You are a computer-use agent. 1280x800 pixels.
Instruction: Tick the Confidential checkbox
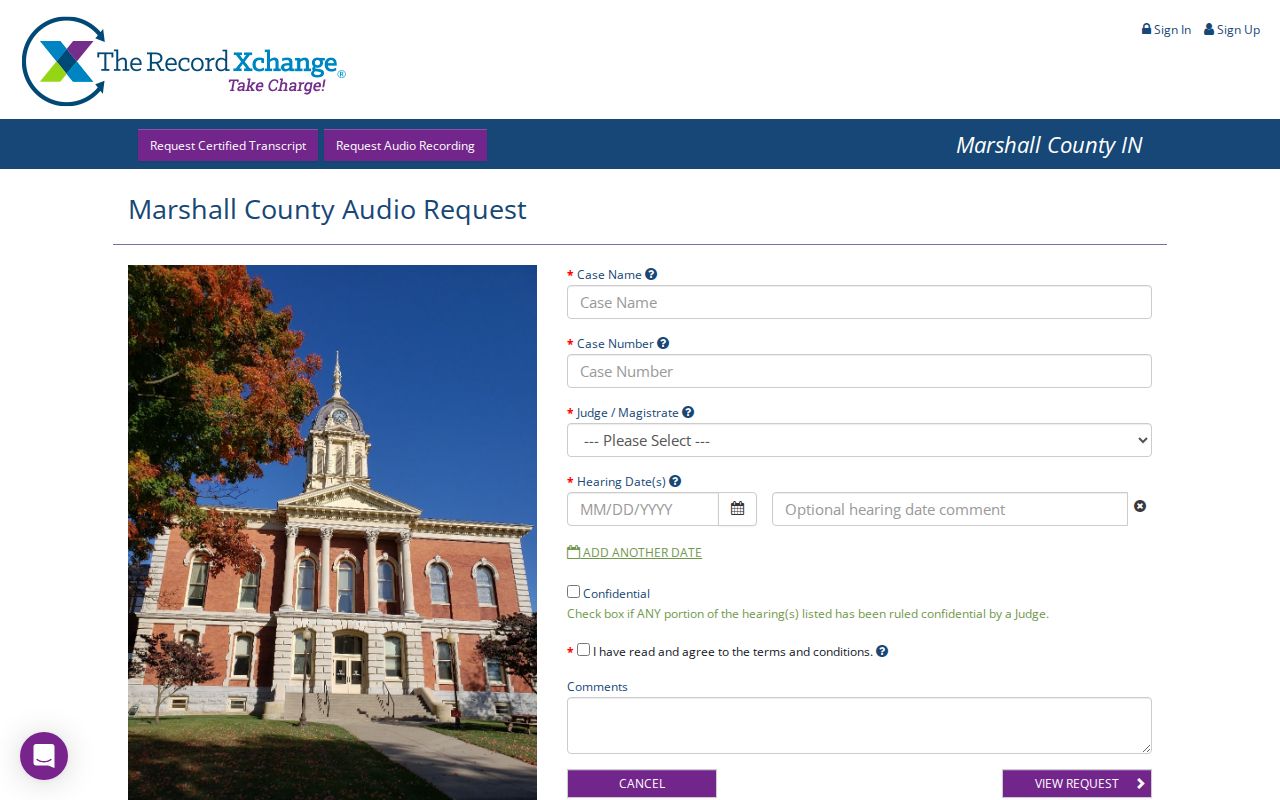coord(574,592)
